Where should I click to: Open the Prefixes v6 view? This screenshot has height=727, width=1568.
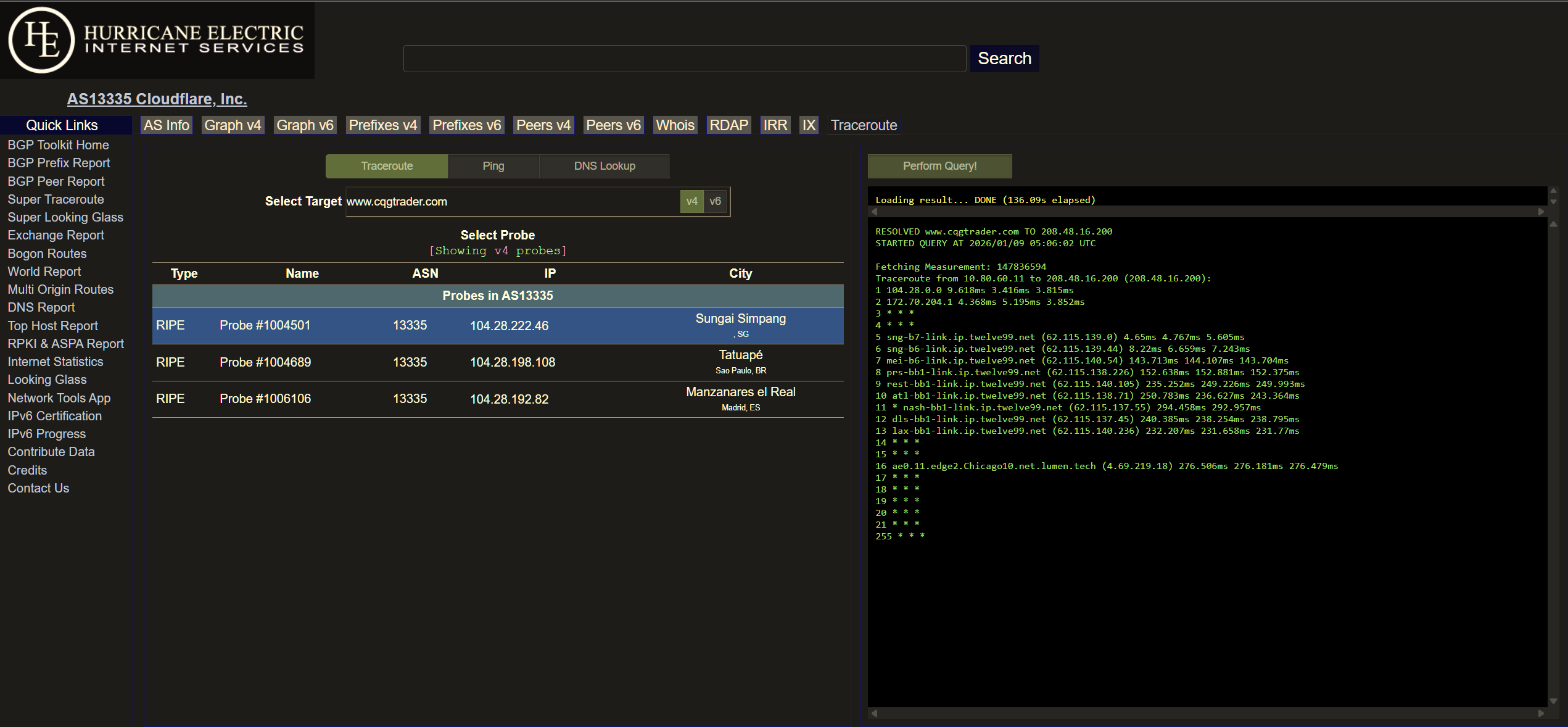(x=466, y=125)
